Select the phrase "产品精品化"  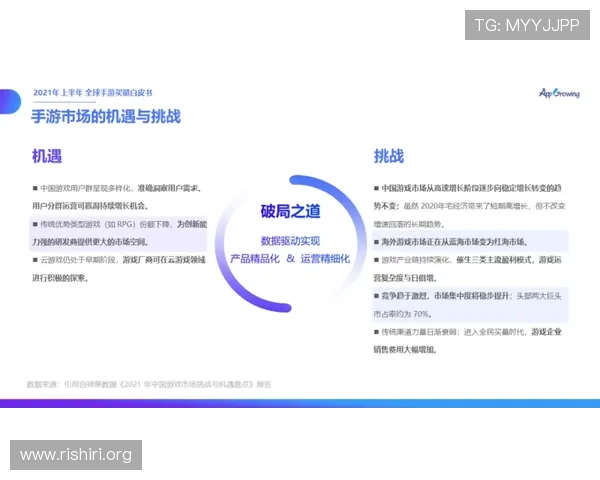(255, 259)
